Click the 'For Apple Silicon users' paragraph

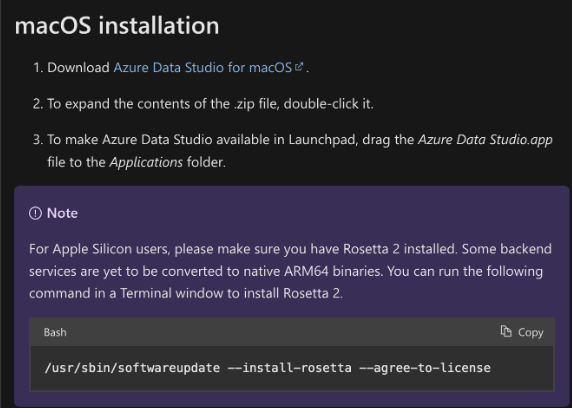click(290, 271)
